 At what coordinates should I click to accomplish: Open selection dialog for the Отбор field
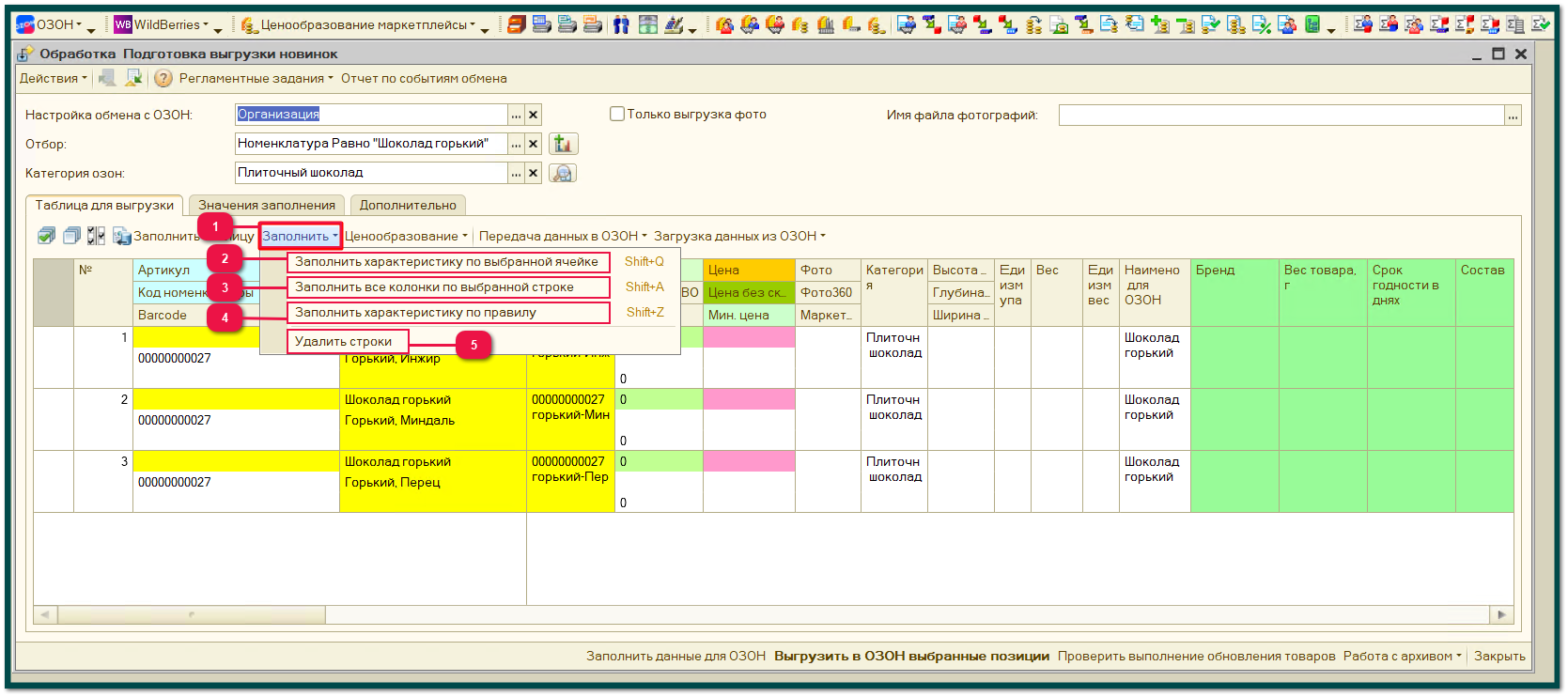(x=516, y=144)
